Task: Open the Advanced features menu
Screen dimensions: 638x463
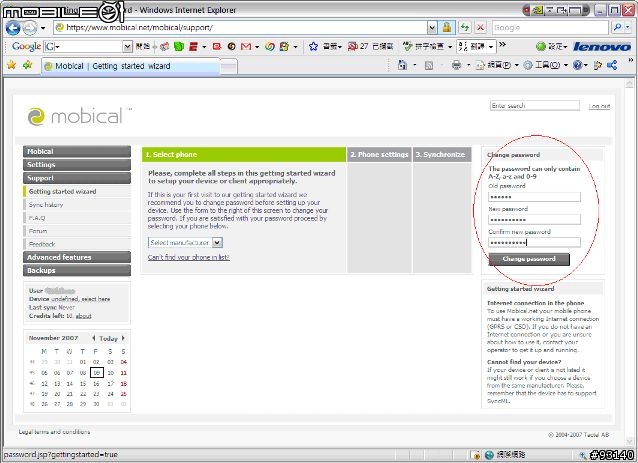Action: pos(77,257)
